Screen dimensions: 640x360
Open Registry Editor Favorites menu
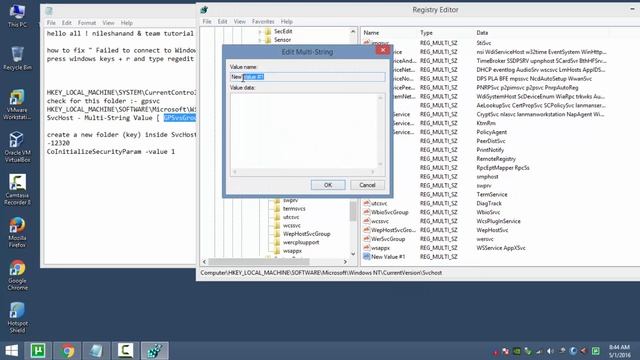pos(263,22)
